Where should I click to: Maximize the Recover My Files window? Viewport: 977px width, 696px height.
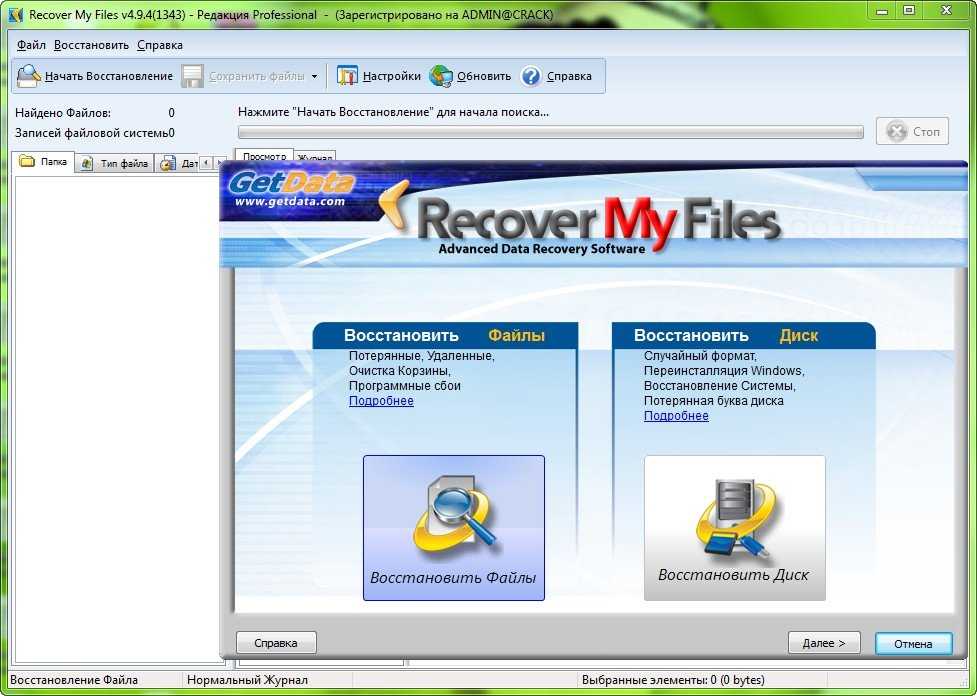click(x=909, y=10)
